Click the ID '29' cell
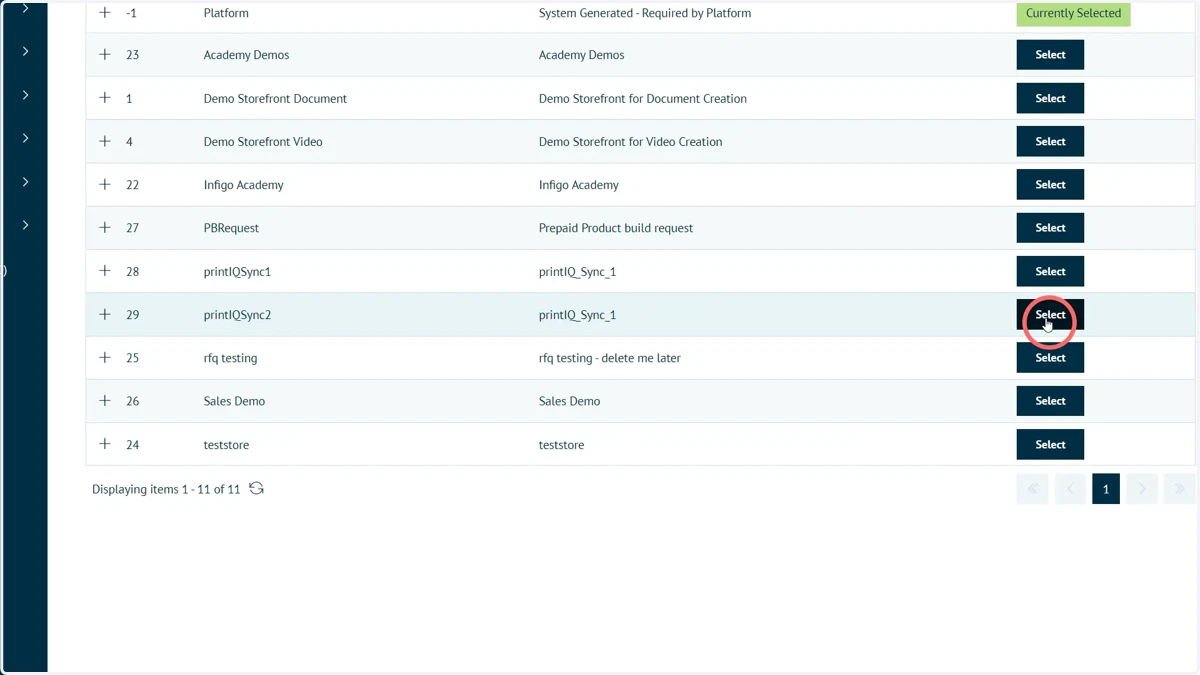1200x675 pixels. pyautogui.click(x=133, y=314)
